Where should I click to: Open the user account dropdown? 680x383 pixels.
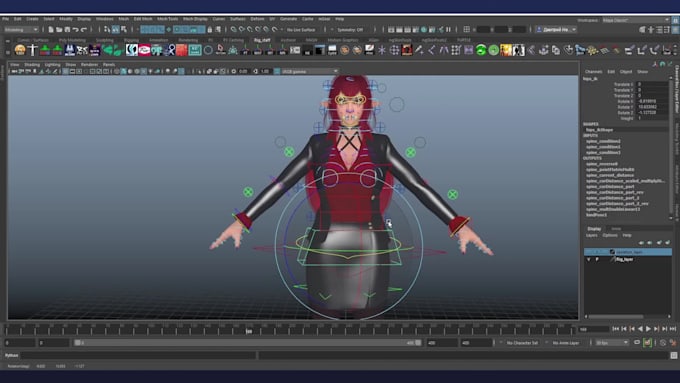pos(556,29)
